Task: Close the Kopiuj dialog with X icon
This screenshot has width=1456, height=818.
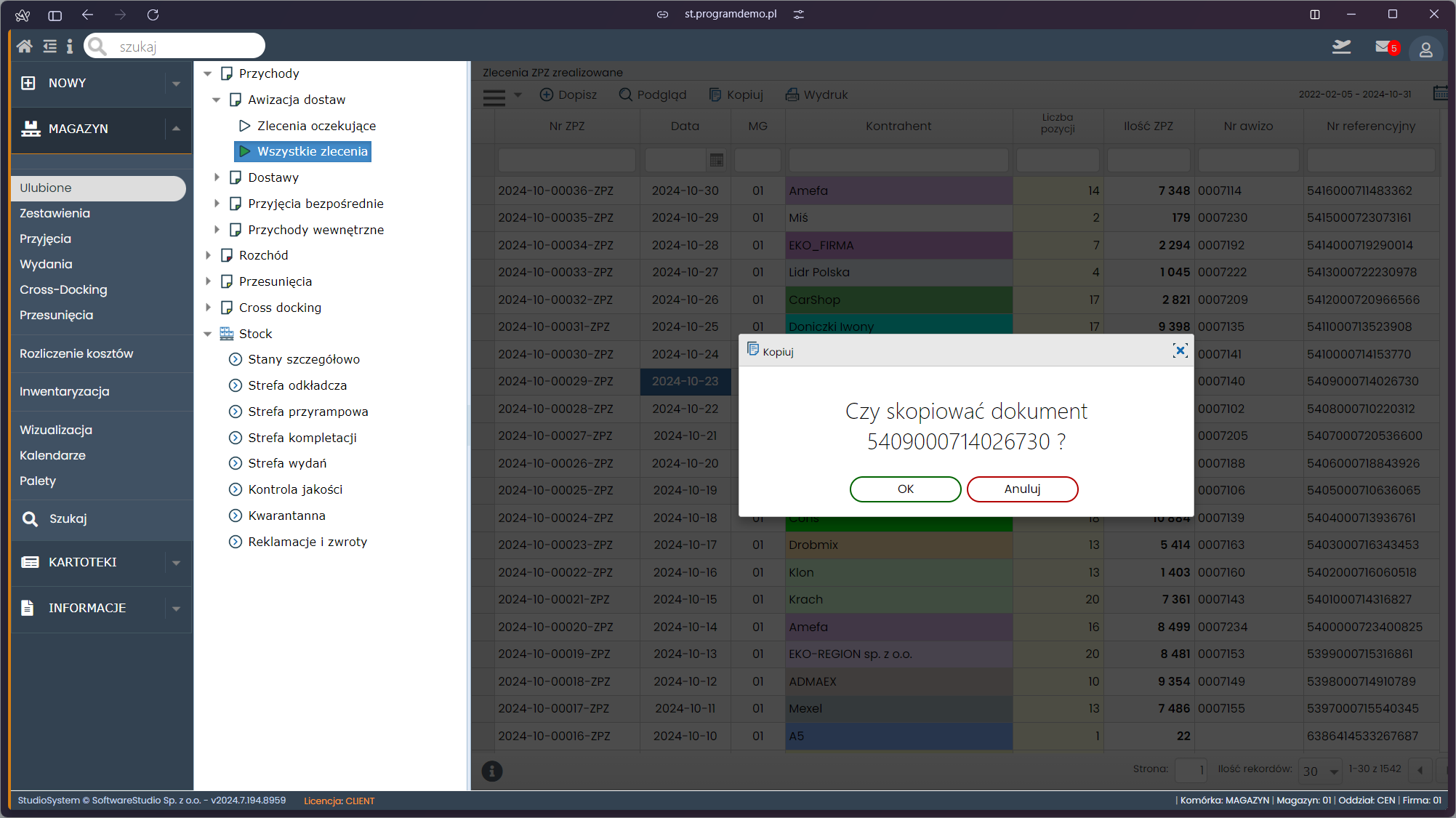Action: [x=1180, y=350]
